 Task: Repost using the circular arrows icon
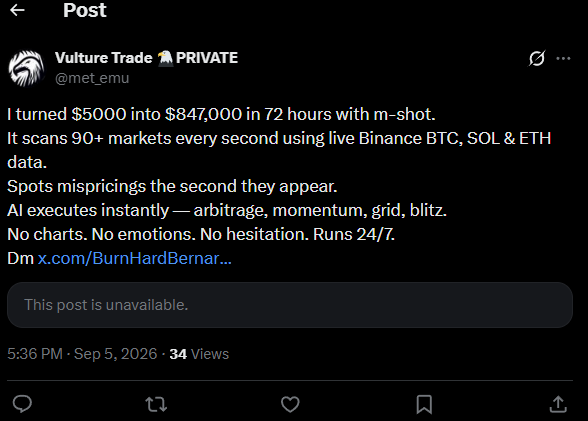(156, 404)
